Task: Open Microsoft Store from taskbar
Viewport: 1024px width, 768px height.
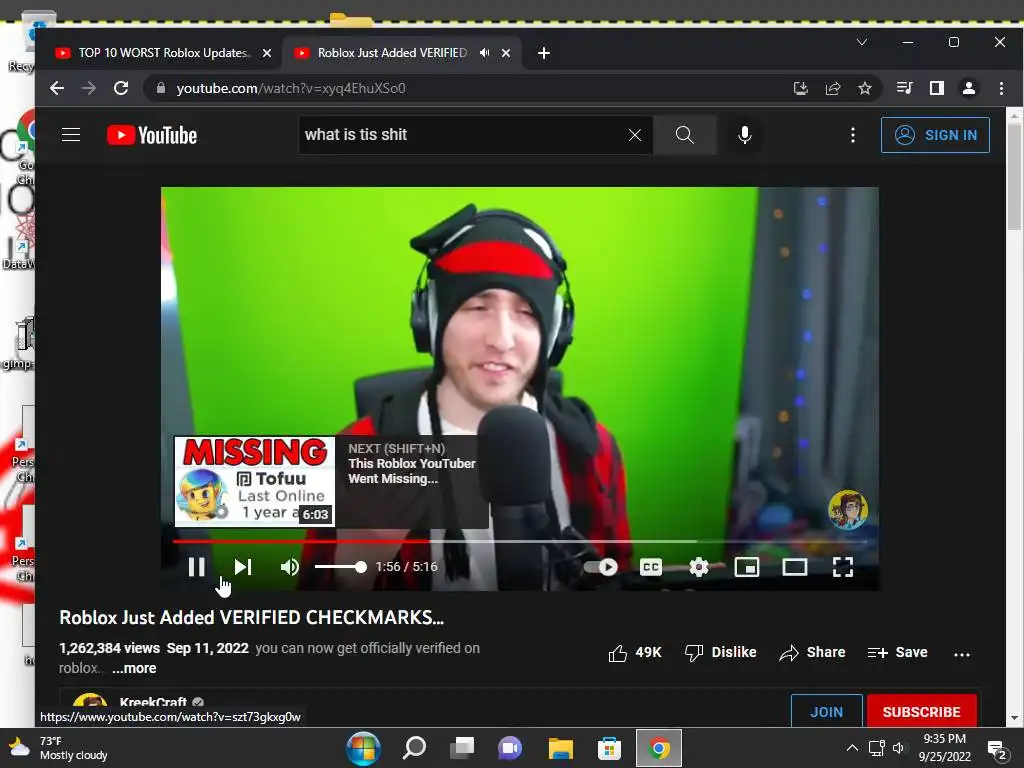Action: pos(609,748)
